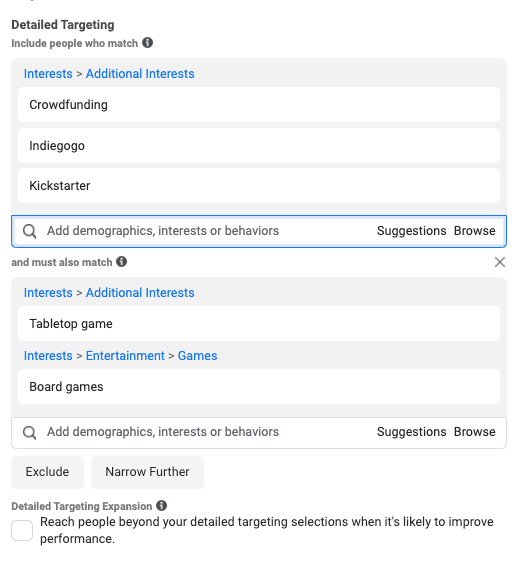Select the Crowdfunding interest row
Screen dimensions: 519x562
(x=259, y=105)
